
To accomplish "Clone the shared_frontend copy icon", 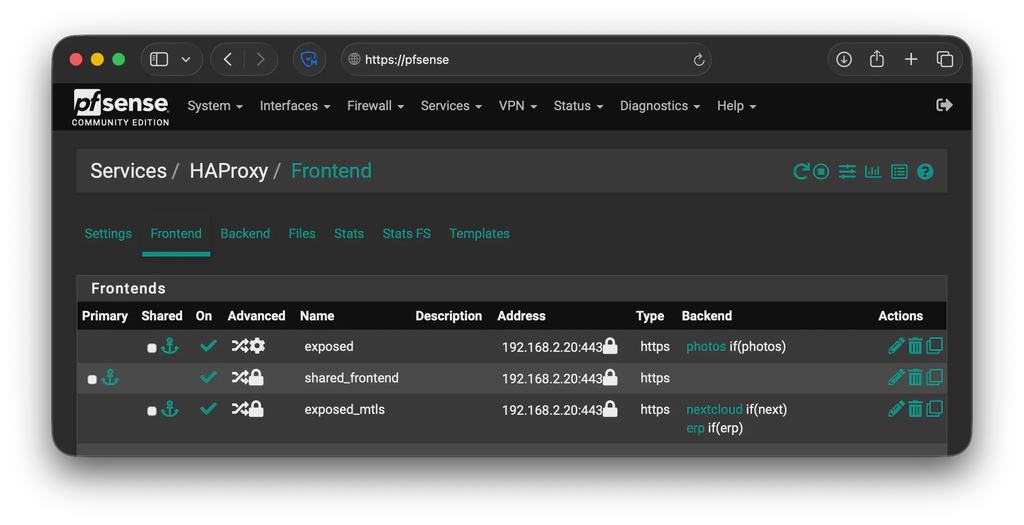I will [x=935, y=377].
